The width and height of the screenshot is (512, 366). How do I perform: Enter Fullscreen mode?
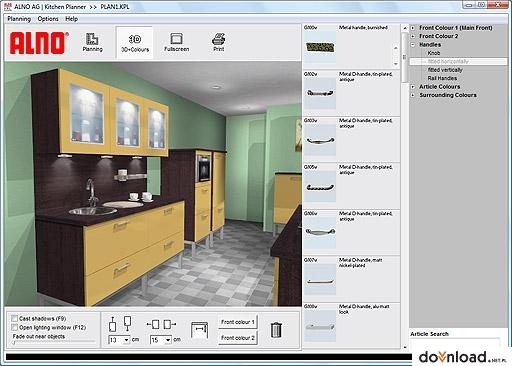point(176,42)
